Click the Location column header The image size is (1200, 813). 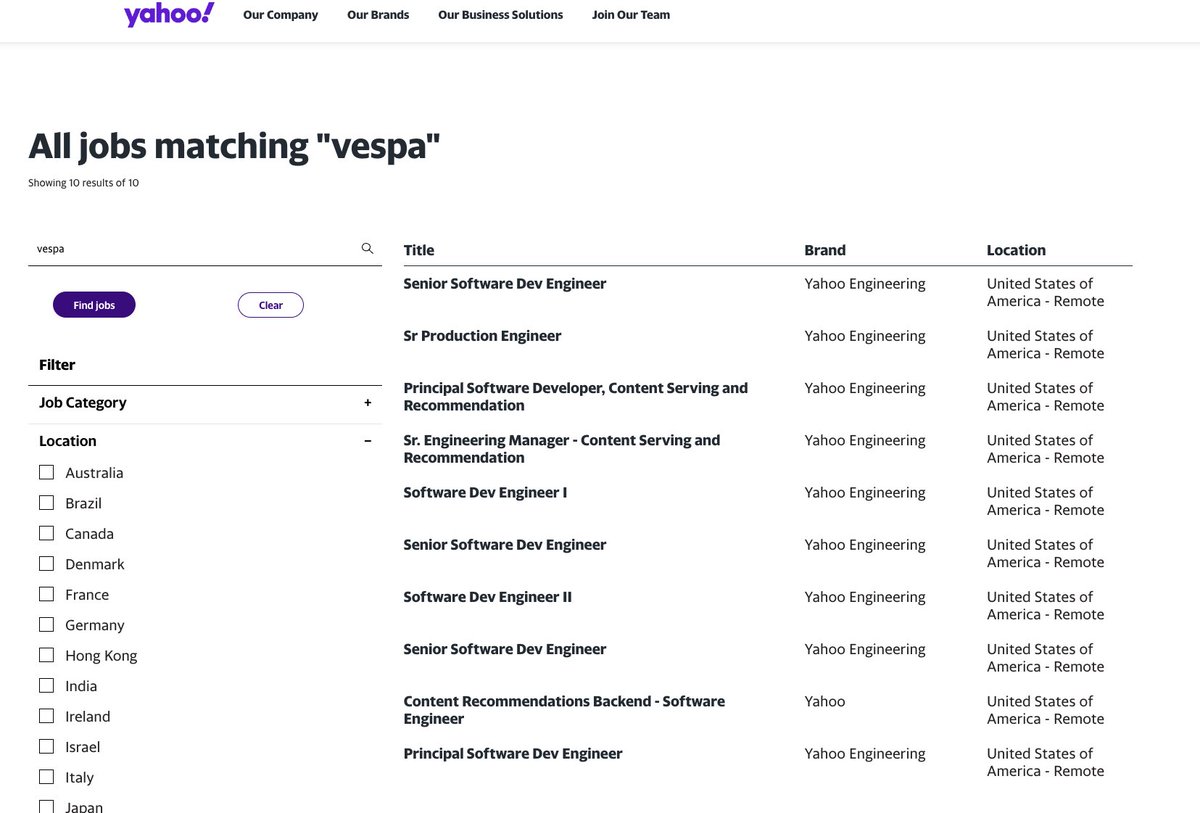click(x=1016, y=250)
